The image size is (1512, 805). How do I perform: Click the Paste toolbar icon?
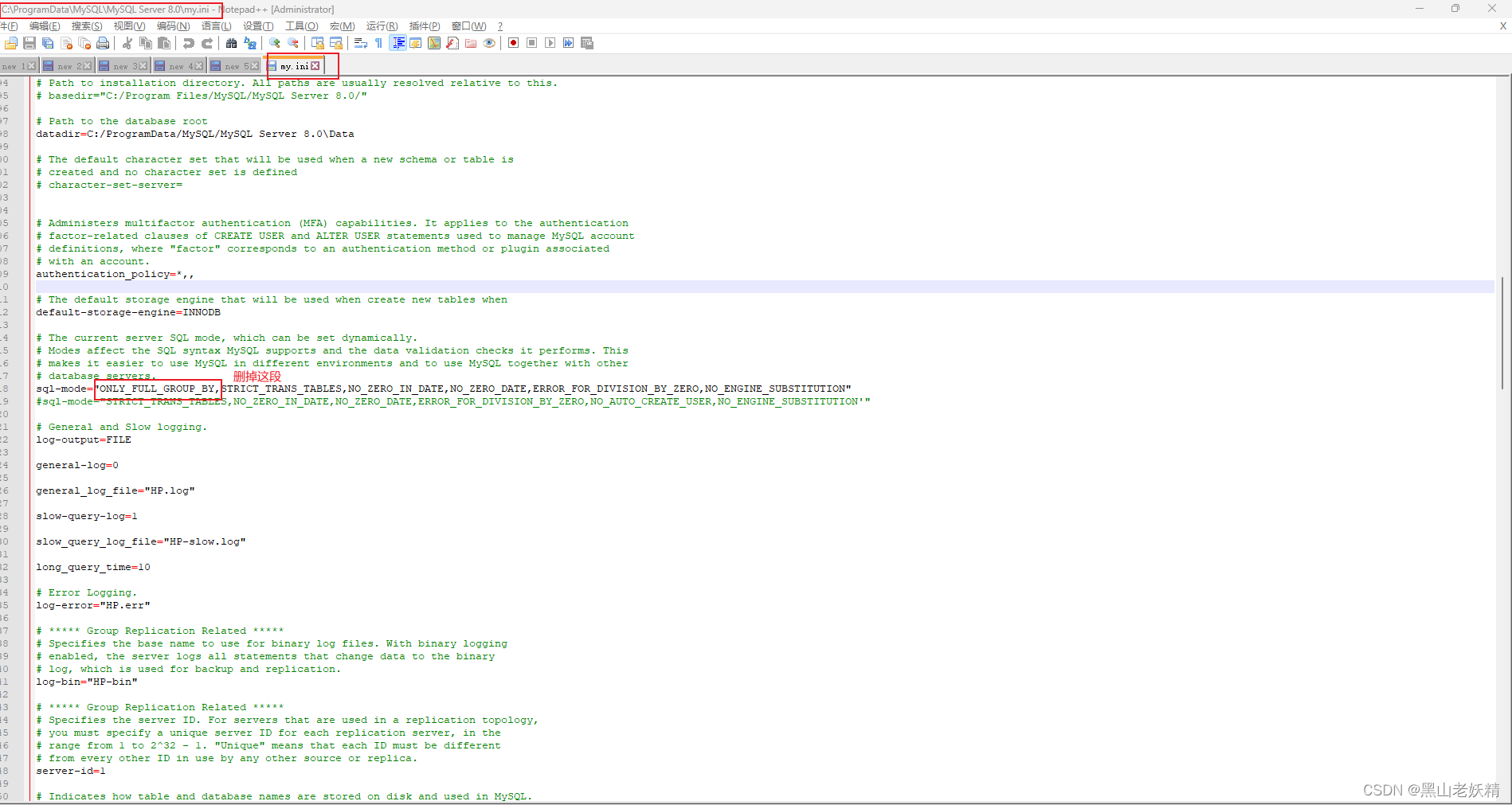pos(164,43)
